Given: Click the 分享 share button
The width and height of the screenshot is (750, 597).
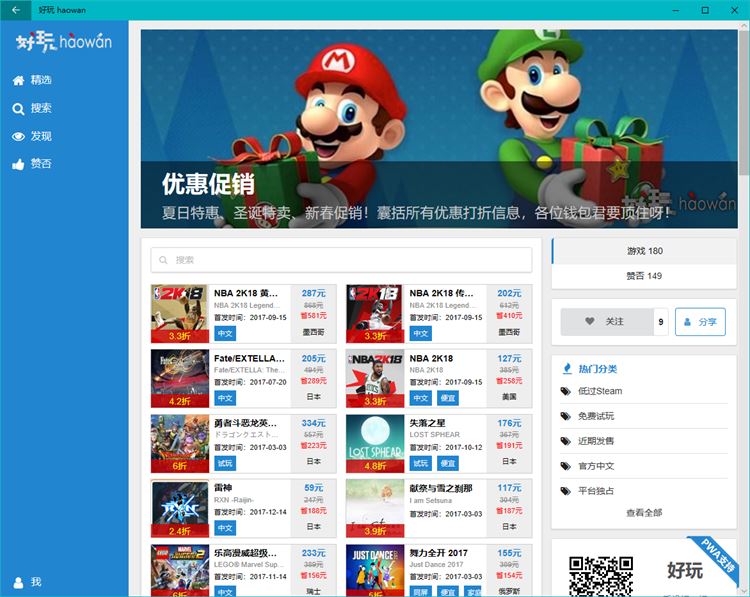Looking at the screenshot, I should coord(700,322).
